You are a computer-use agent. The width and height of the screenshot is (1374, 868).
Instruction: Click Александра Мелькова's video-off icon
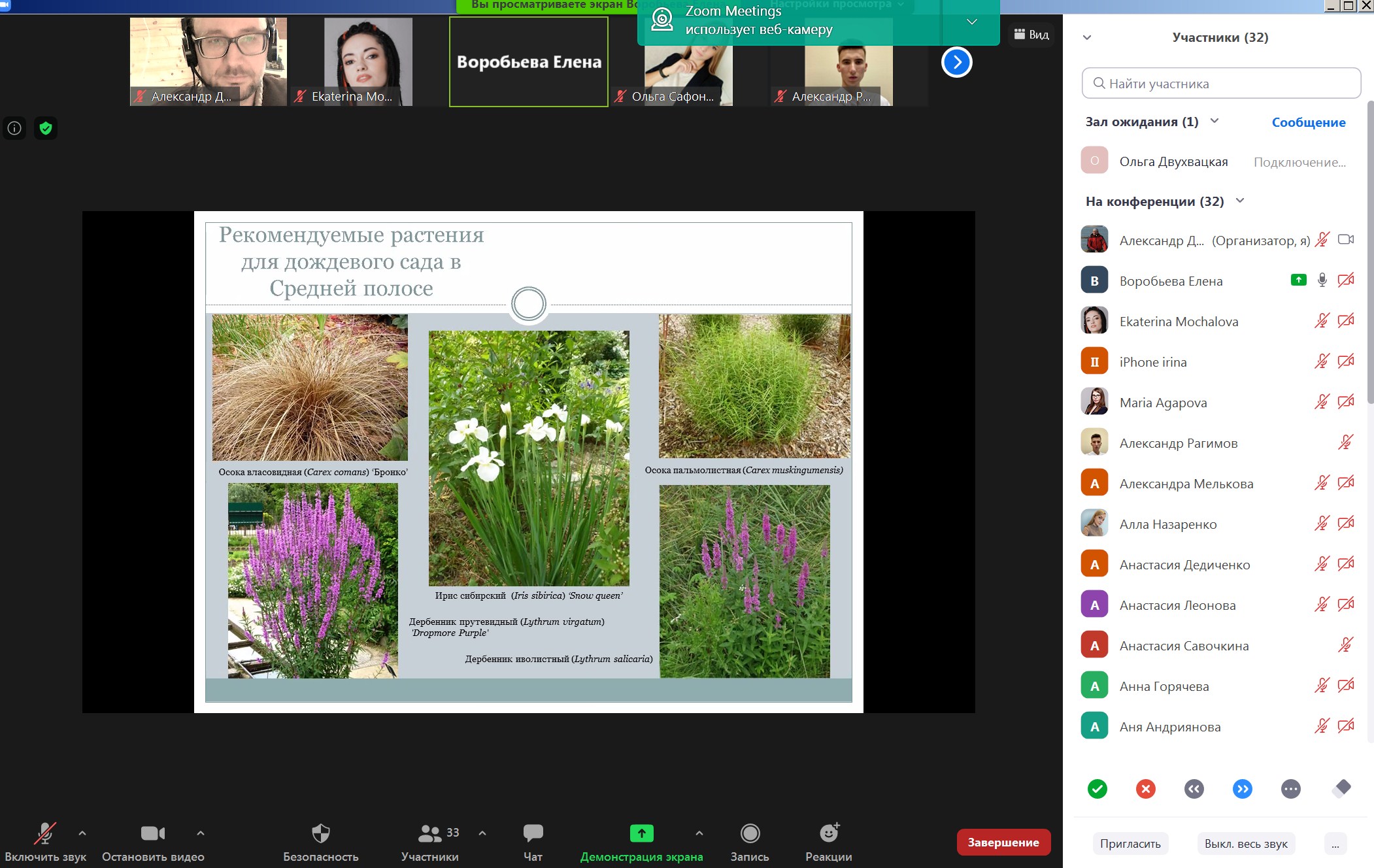(1346, 483)
